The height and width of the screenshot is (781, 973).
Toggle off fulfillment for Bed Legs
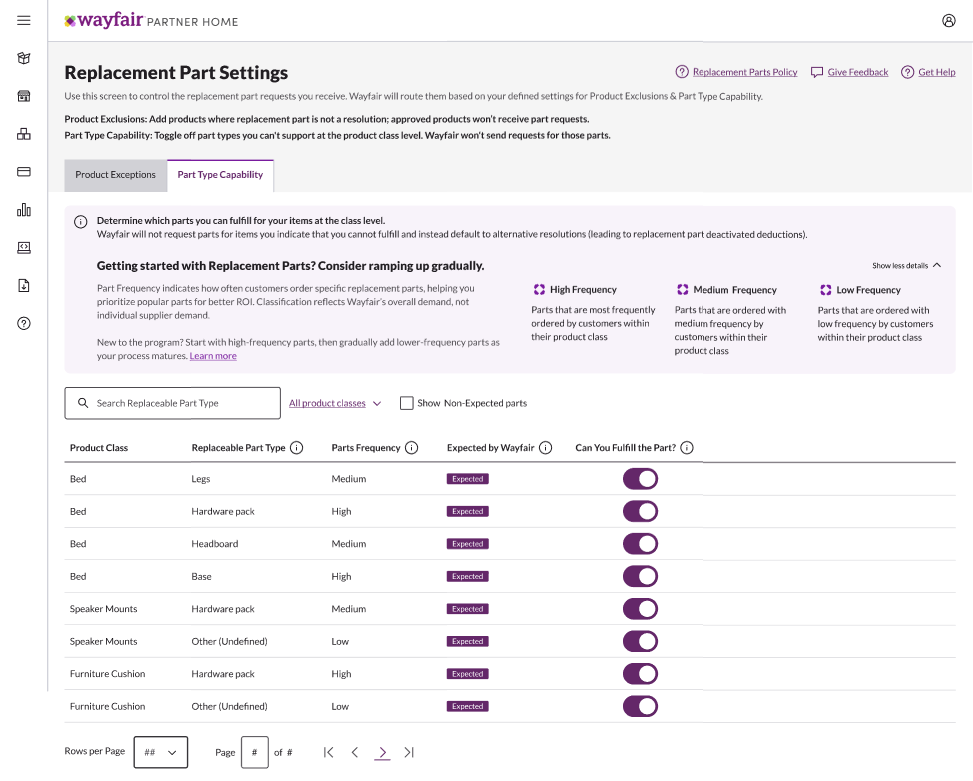pyautogui.click(x=640, y=479)
